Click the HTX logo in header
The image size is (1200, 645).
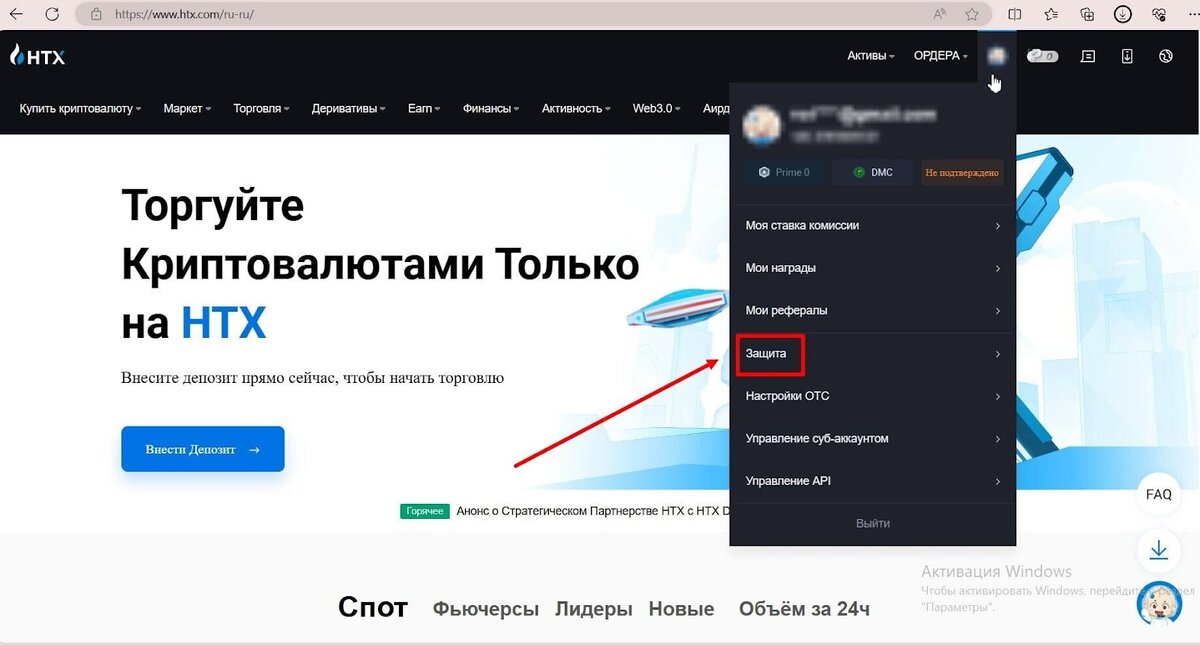point(37,56)
